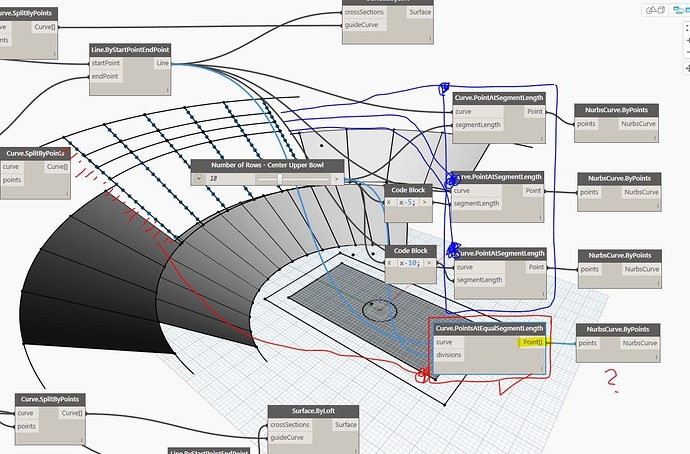Click guideCurve port on bottom Surface.ByLoft

[x=287, y=438]
